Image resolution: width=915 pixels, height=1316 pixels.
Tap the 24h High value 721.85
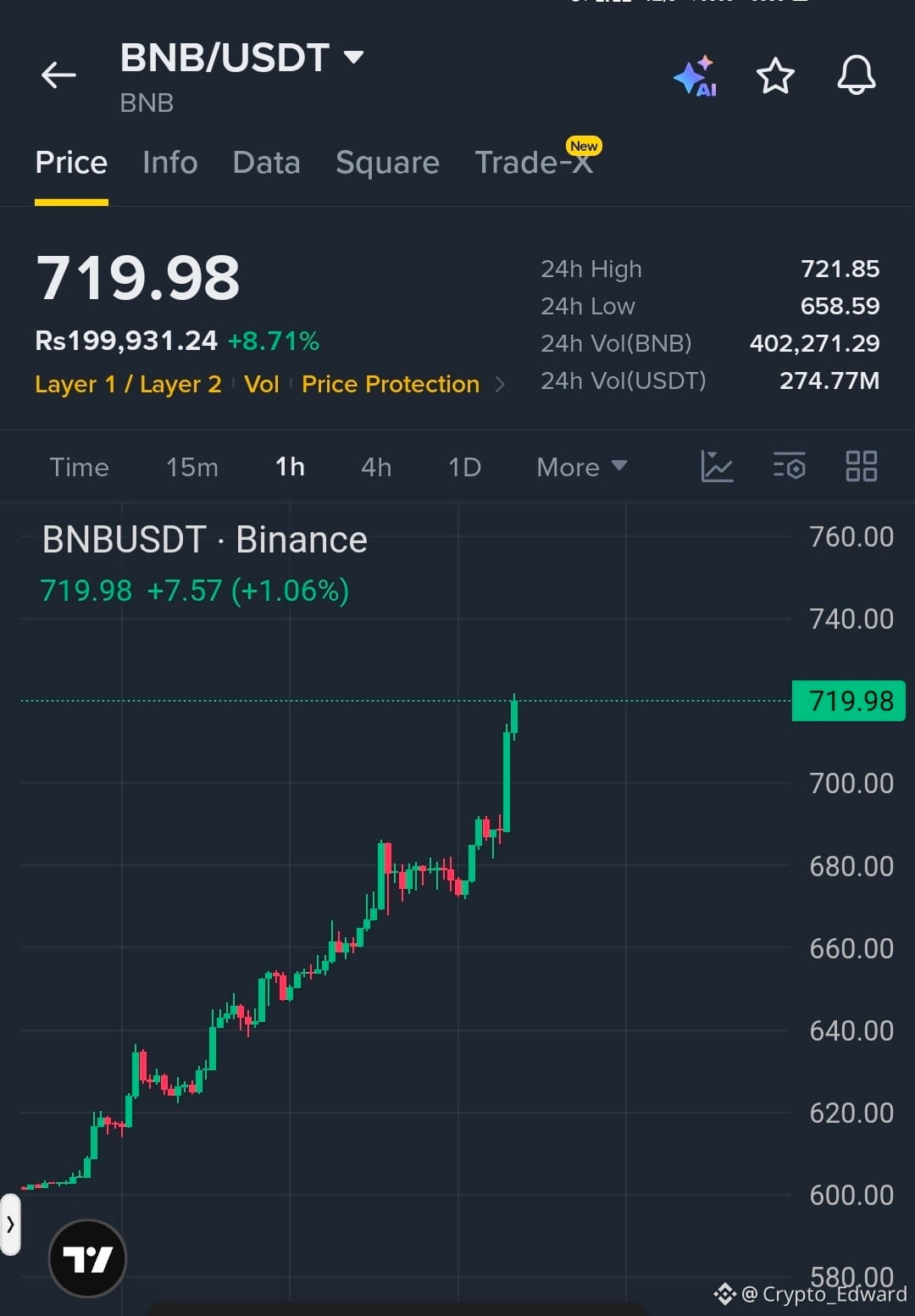(x=840, y=269)
